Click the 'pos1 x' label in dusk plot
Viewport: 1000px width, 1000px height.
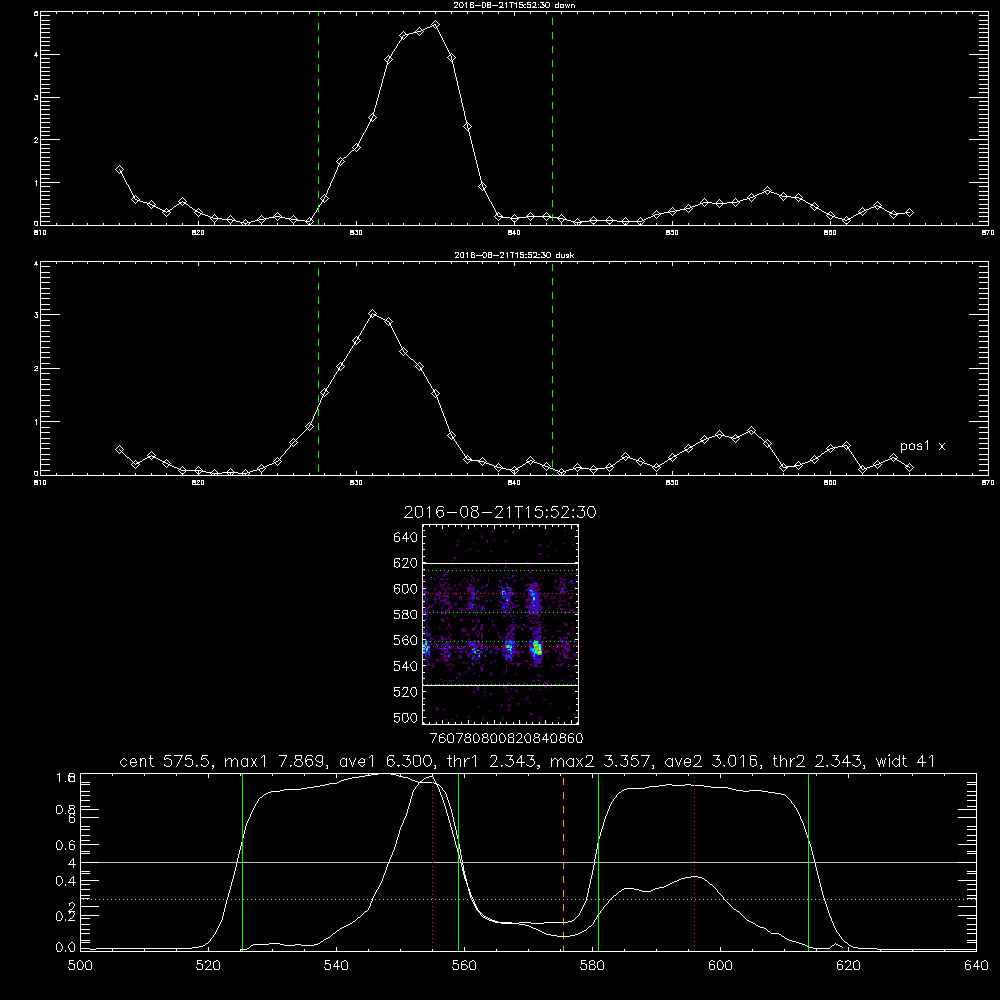(x=922, y=446)
